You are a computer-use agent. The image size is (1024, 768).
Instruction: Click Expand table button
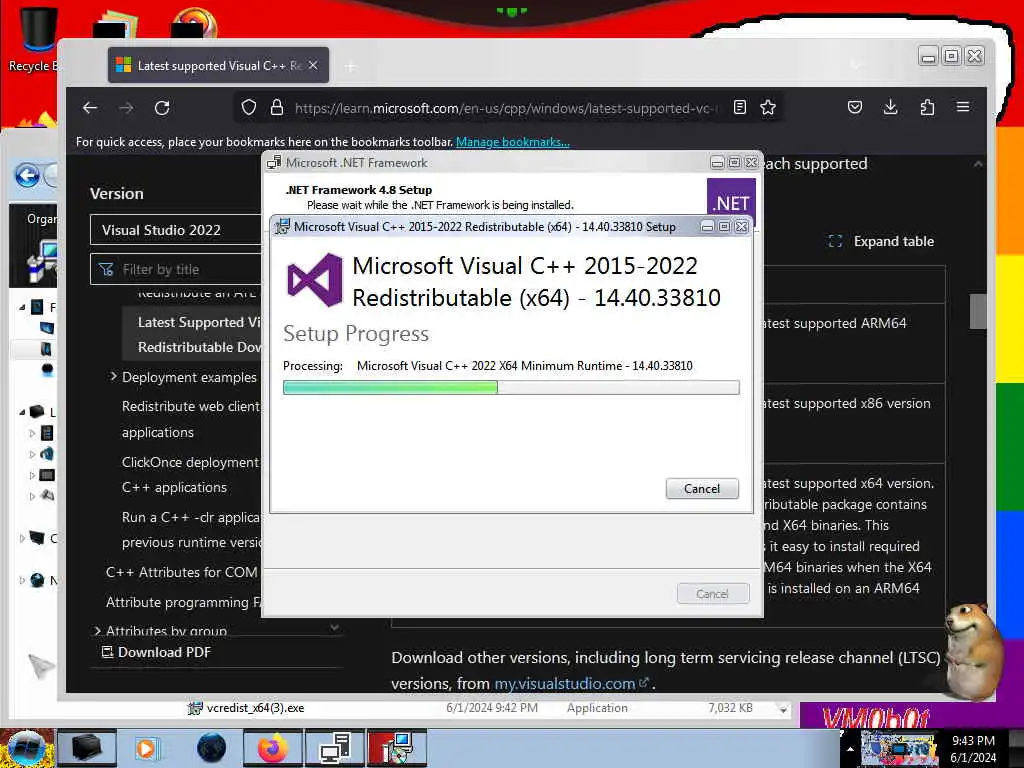click(x=881, y=241)
